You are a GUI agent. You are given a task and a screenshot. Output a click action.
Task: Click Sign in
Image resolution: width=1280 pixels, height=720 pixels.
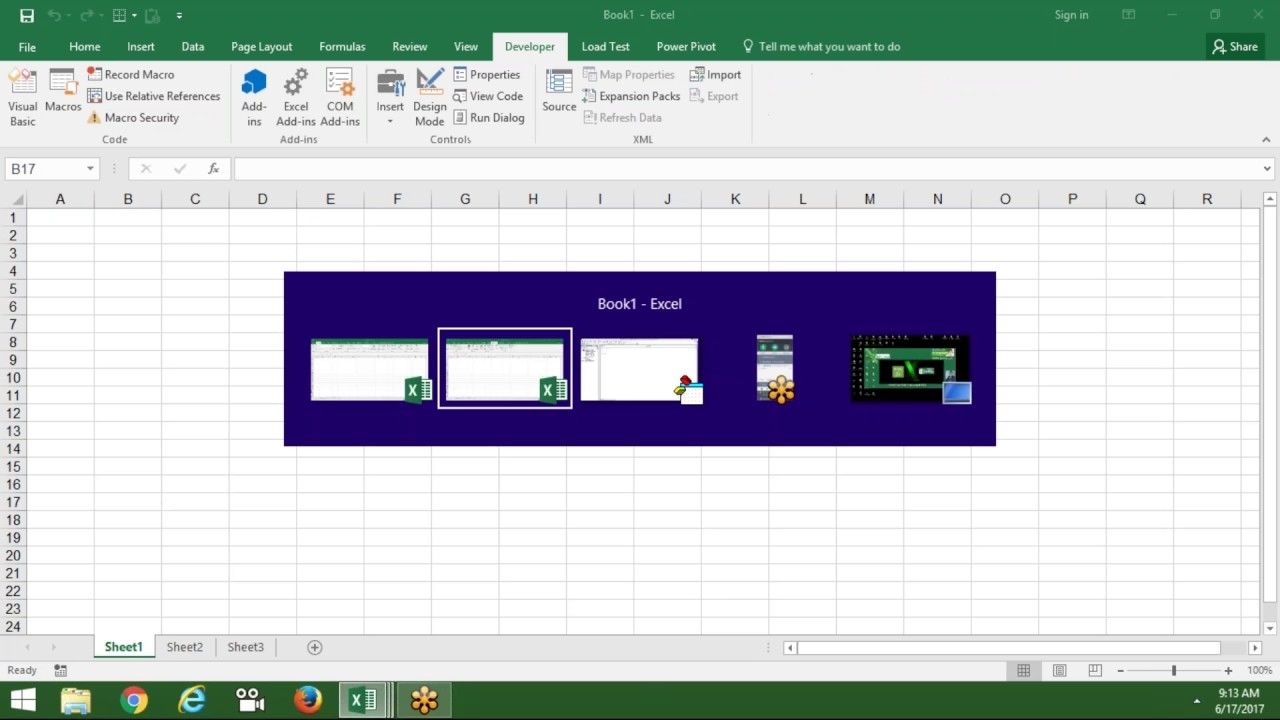tap(1071, 15)
